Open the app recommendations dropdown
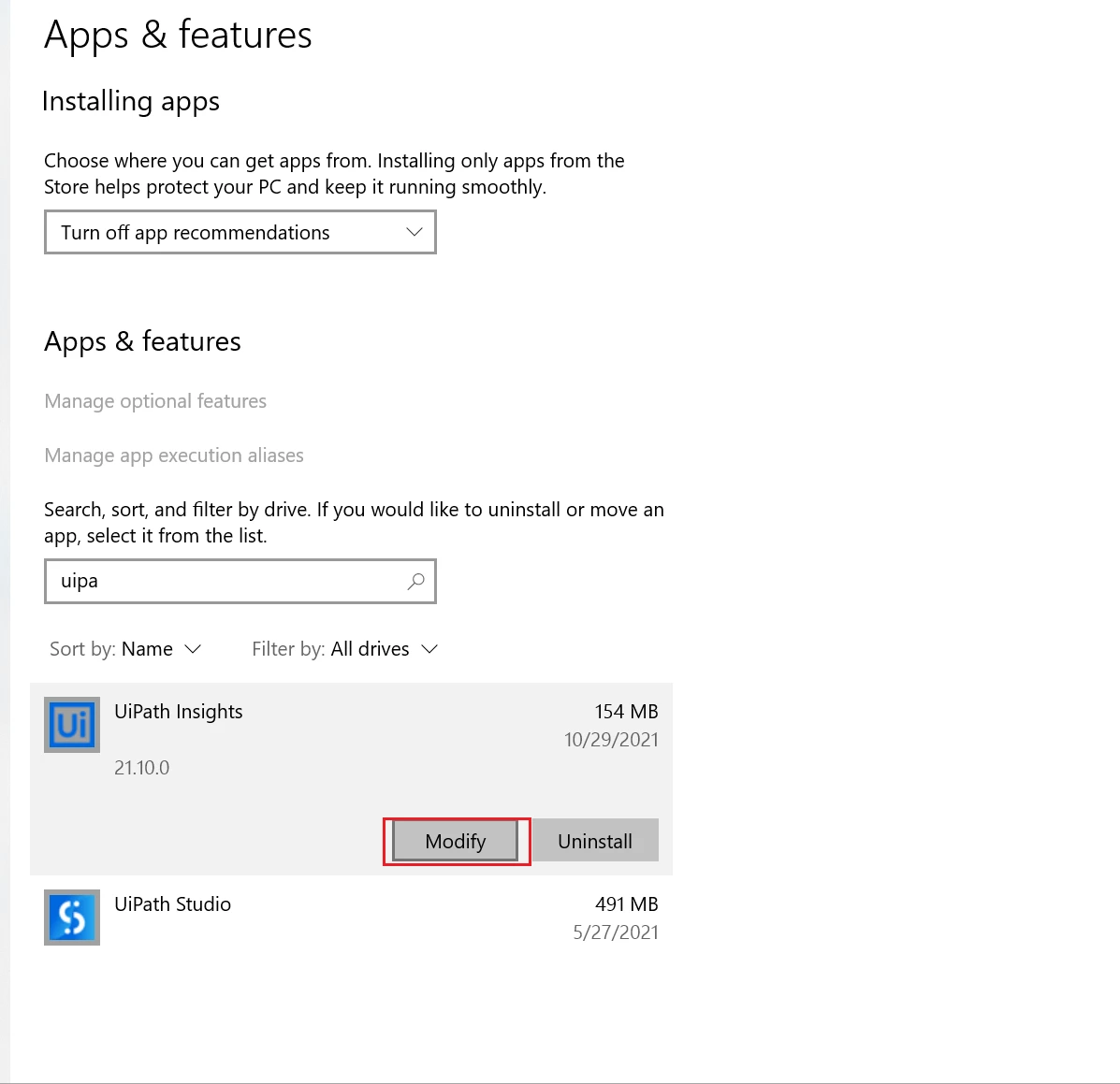 (x=240, y=232)
